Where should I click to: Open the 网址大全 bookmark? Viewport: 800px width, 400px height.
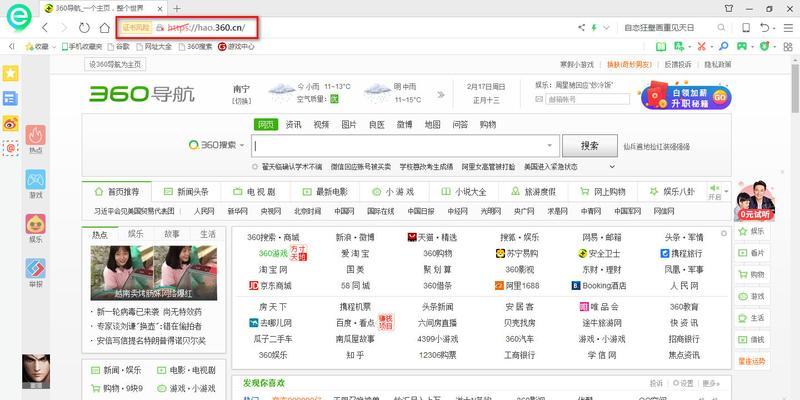click(x=154, y=46)
